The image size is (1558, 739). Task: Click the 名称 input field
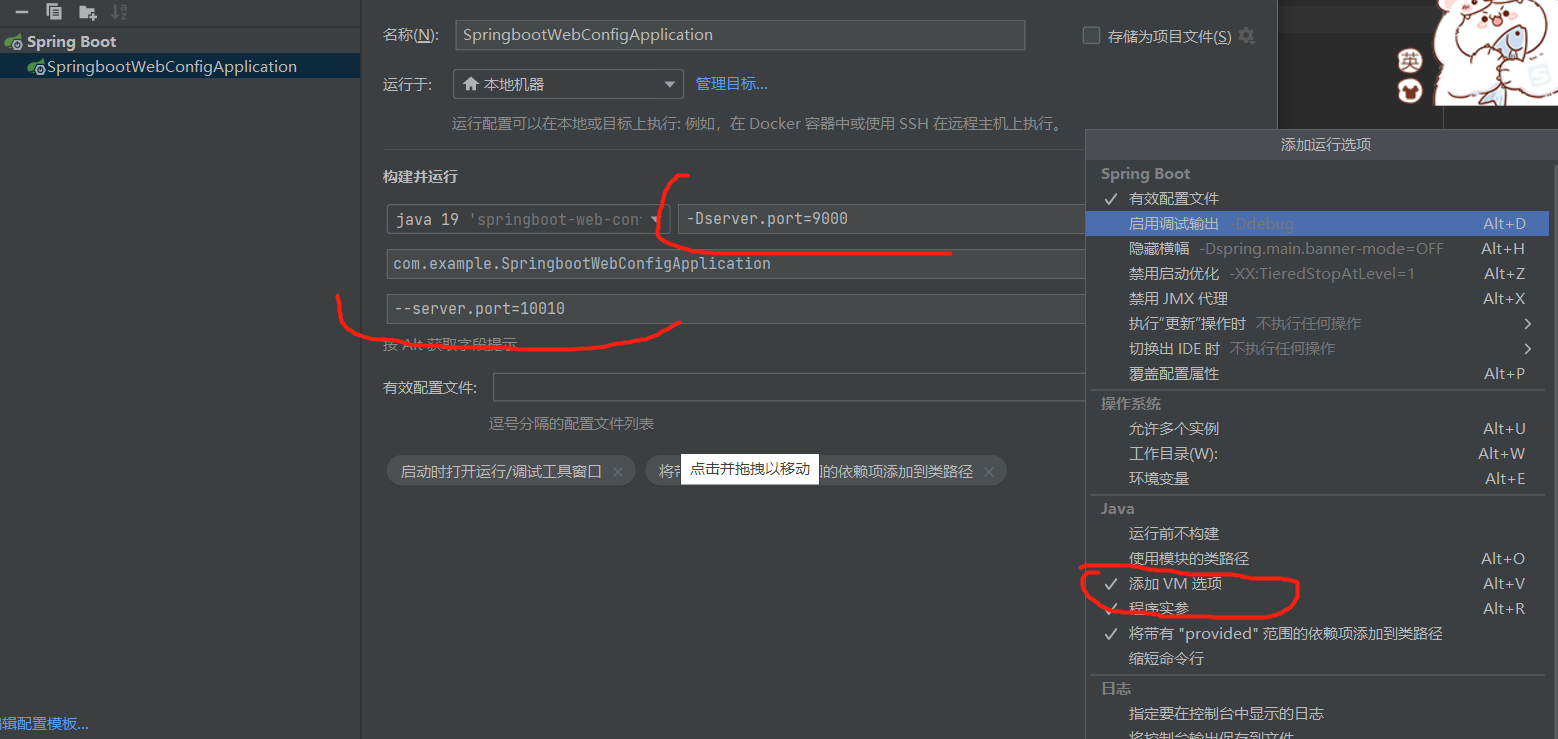[740, 34]
